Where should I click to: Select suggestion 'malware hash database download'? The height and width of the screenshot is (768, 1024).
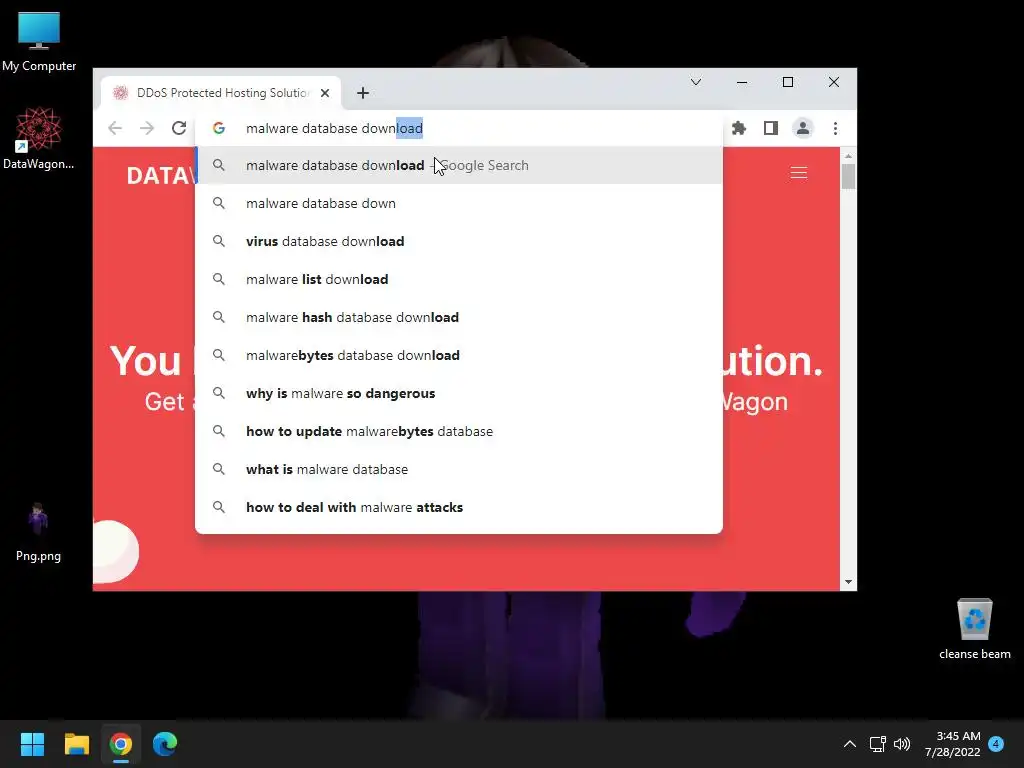pos(458,317)
